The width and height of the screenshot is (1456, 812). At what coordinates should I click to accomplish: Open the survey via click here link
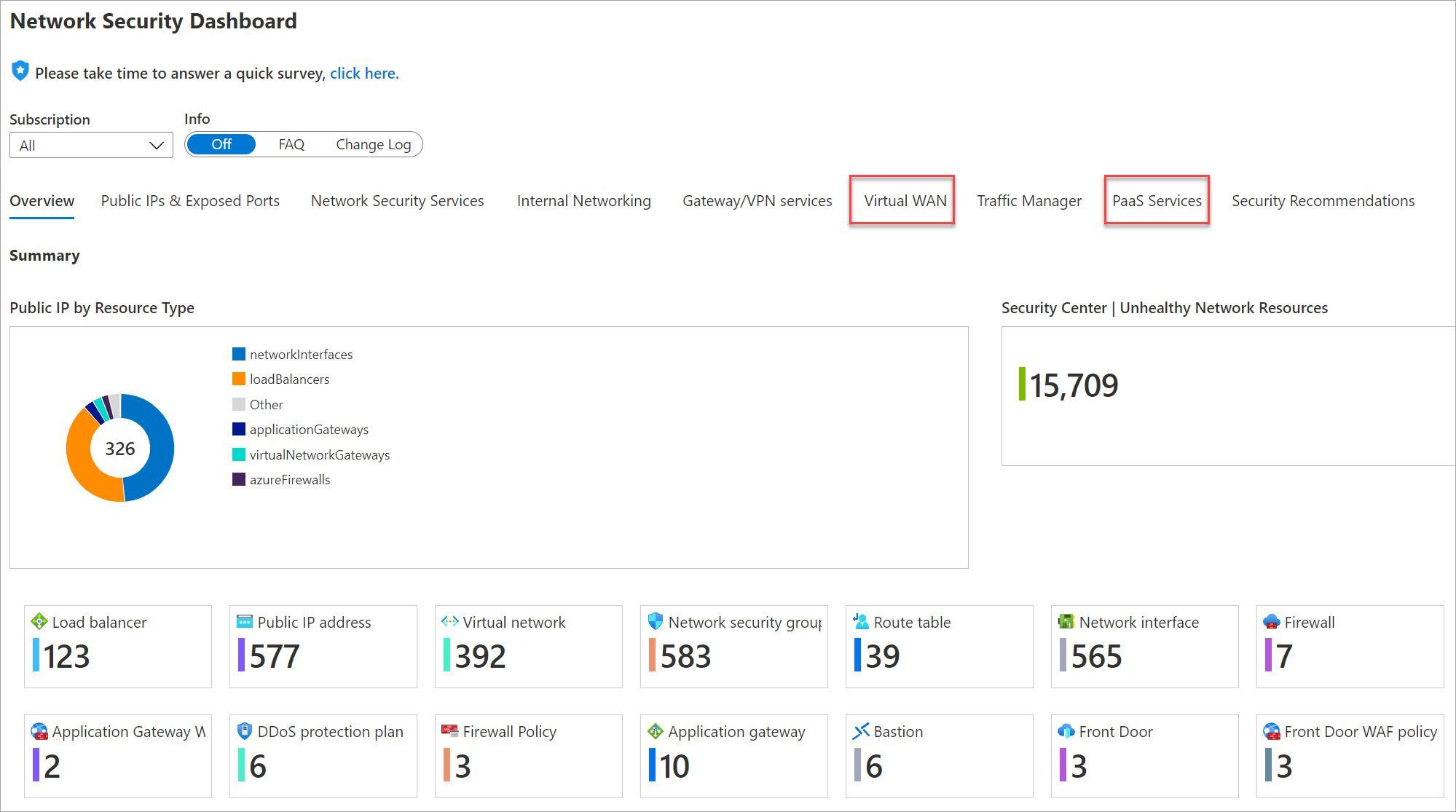tap(364, 73)
